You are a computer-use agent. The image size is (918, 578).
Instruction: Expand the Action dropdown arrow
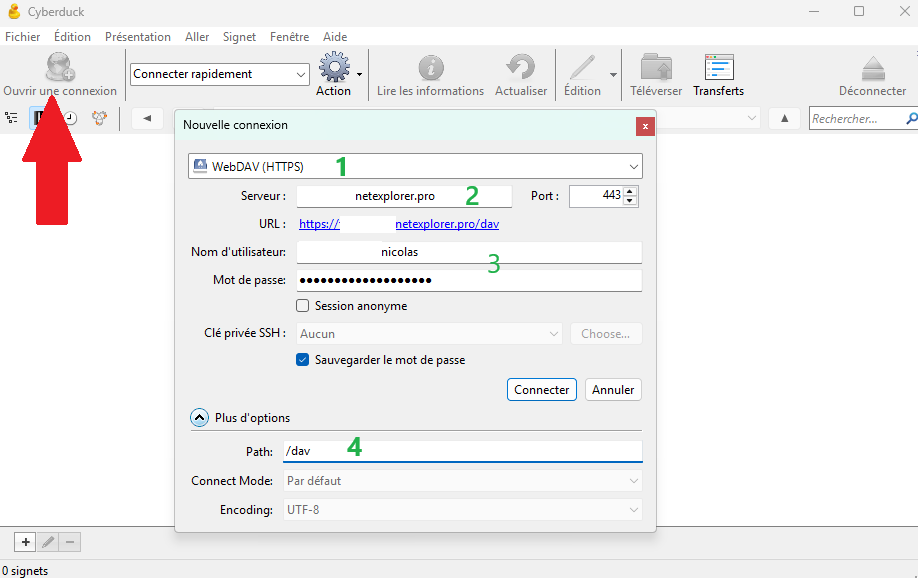click(x=359, y=74)
